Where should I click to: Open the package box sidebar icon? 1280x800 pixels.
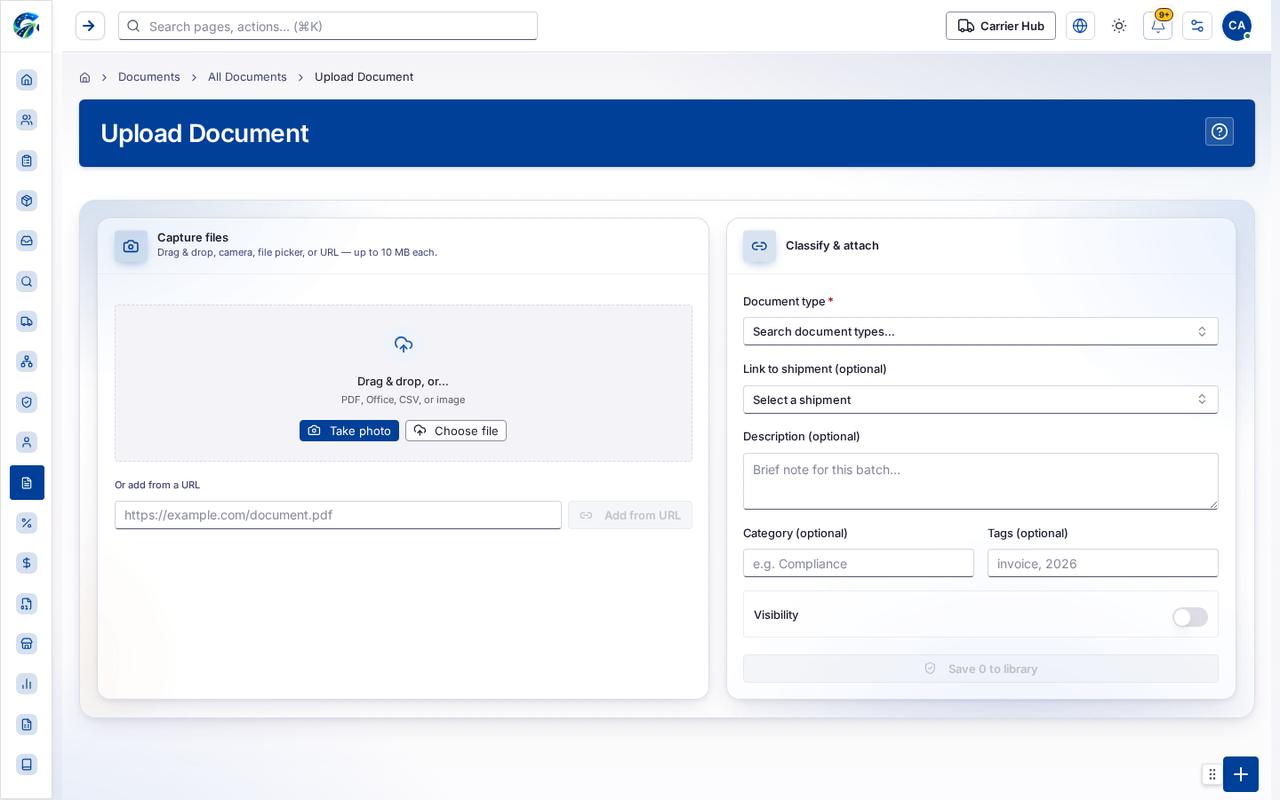pyautogui.click(x=27, y=200)
